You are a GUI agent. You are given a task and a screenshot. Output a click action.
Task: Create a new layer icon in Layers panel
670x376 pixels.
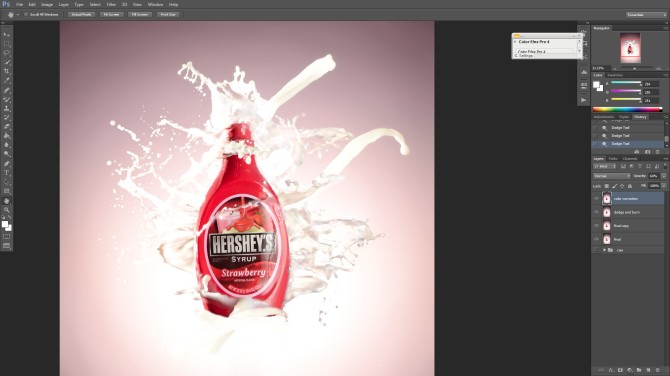click(648, 370)
